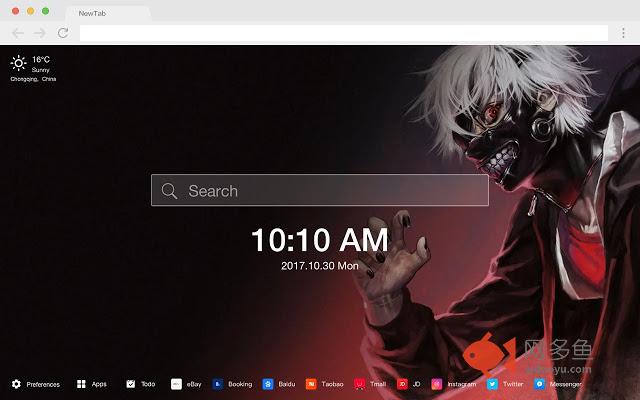Click the search magnifier icon
This screenshot has width=640, height=400.
169,191
